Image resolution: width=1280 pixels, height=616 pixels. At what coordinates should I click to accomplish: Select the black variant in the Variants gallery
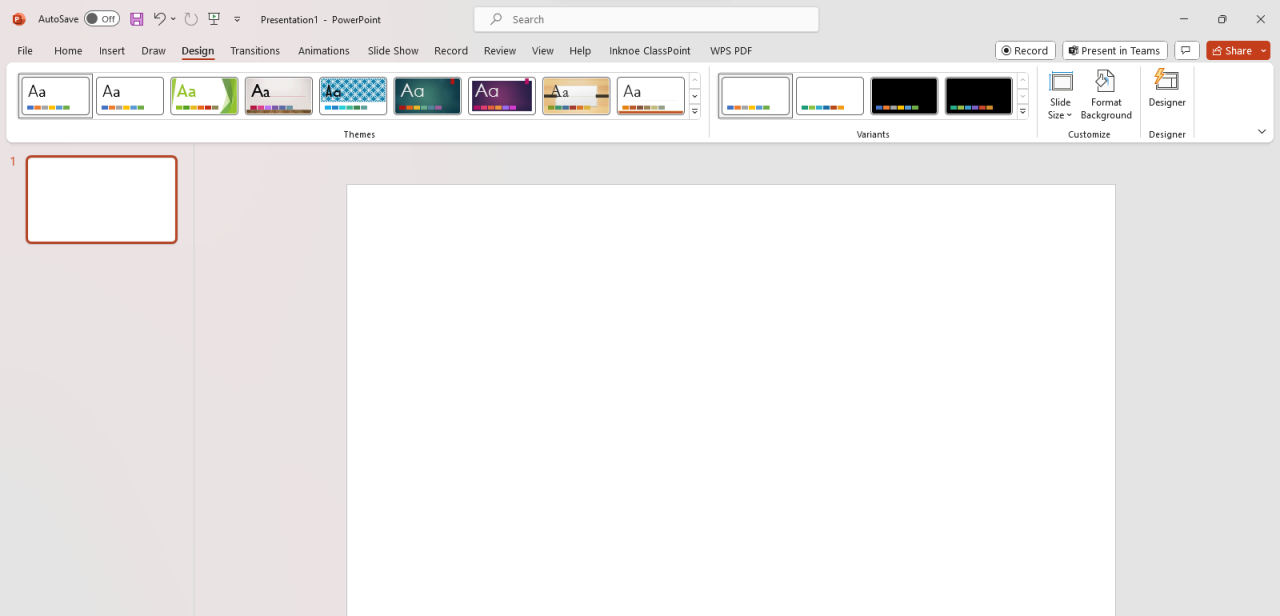(x=903, y=95)
